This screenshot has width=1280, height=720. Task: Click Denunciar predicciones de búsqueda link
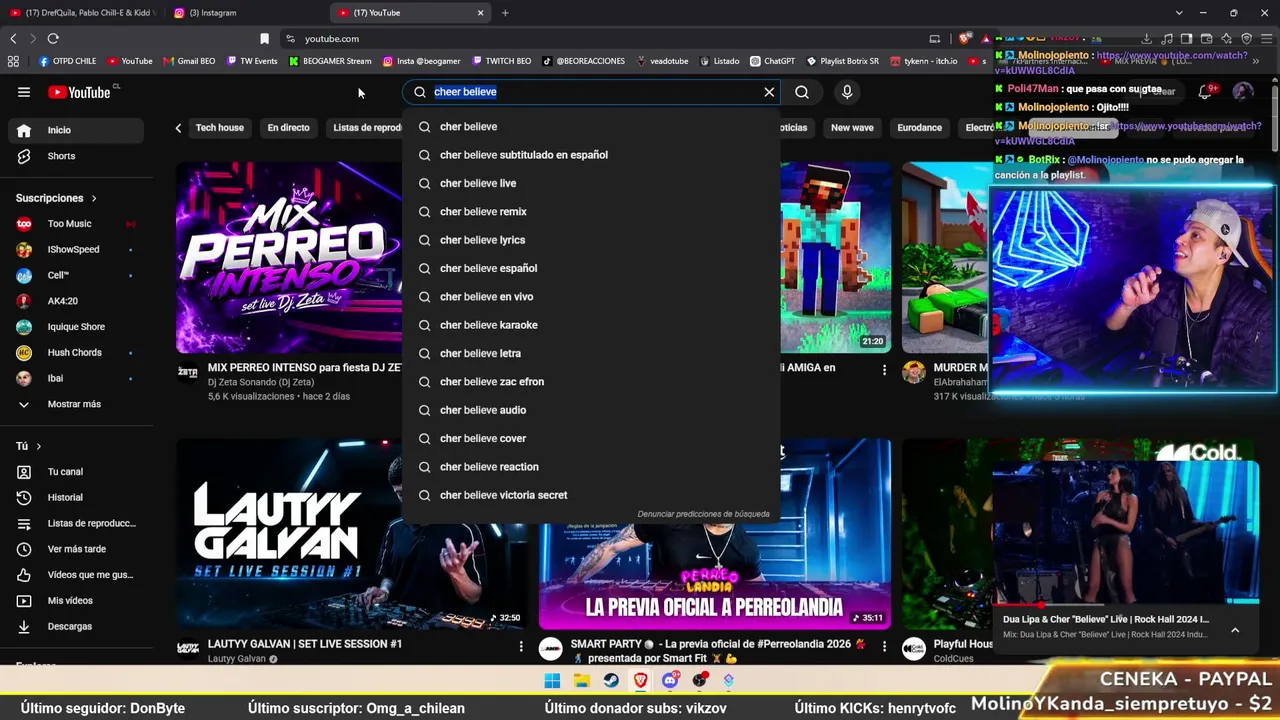coord(704,514)
